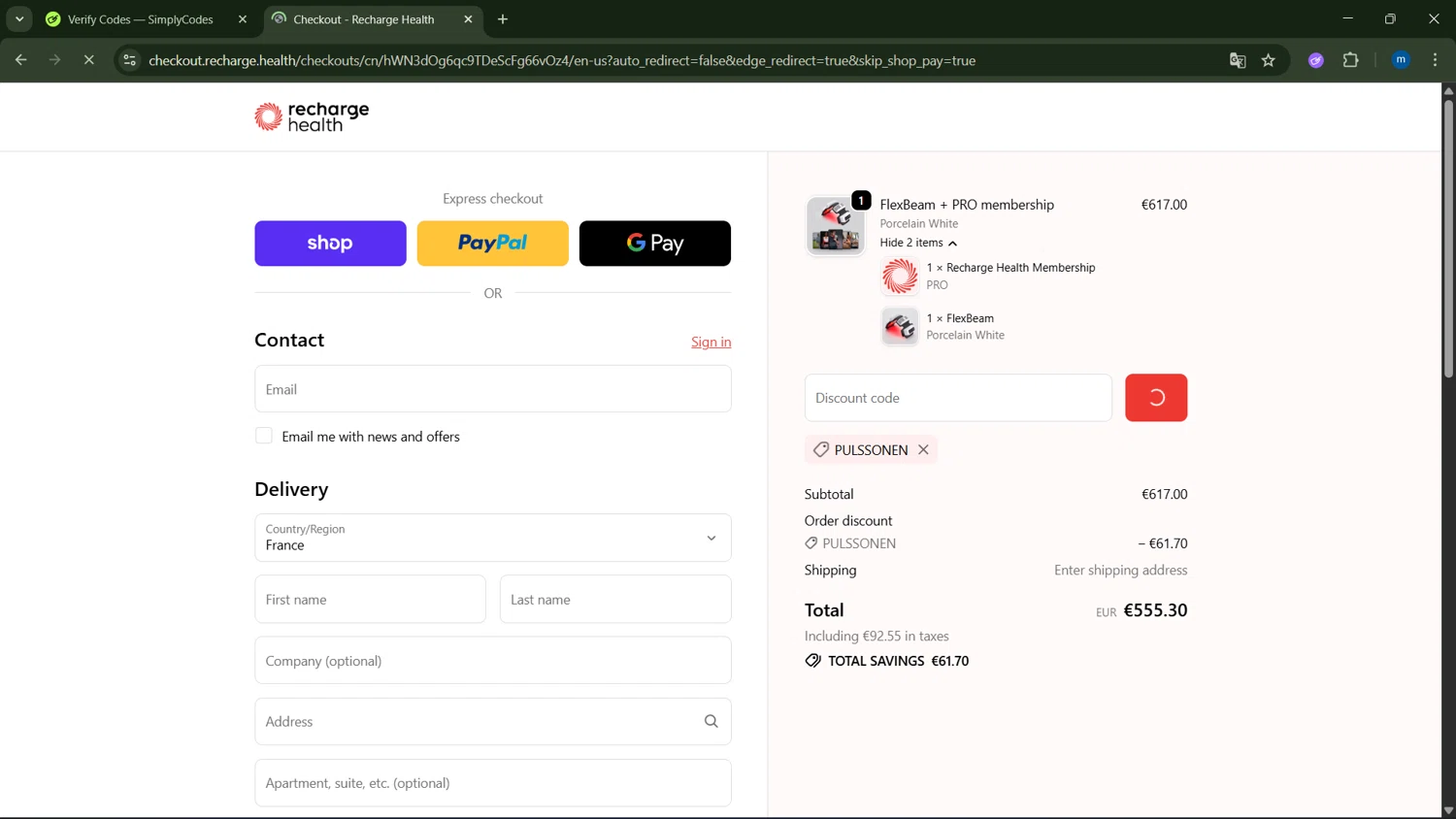Viewport: 1456px width, 819px height.
Task: Pay with the Shop express button
Action: [330, 243]
